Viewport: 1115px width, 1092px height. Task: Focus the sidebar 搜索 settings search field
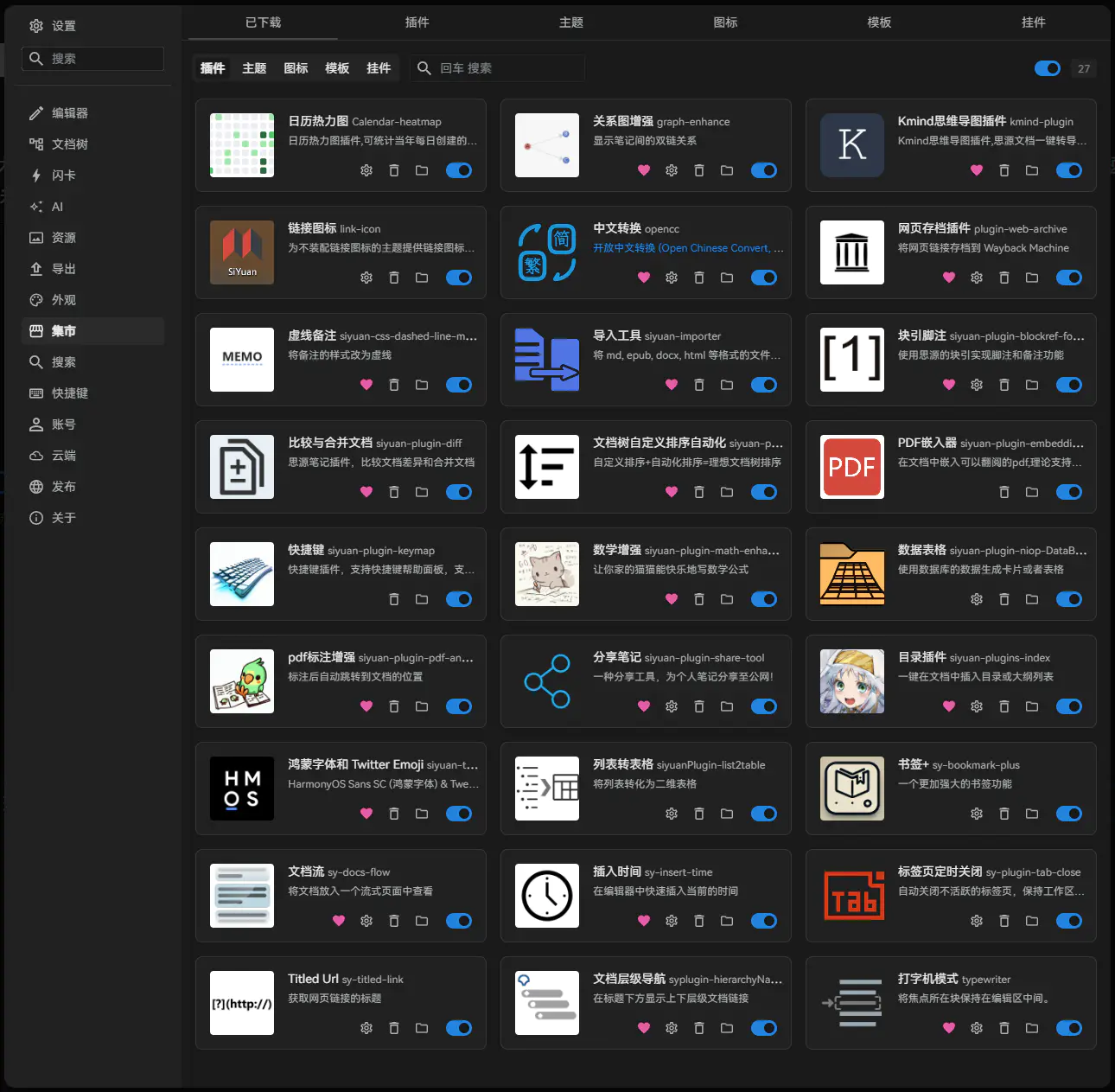[x=92, y=59]
